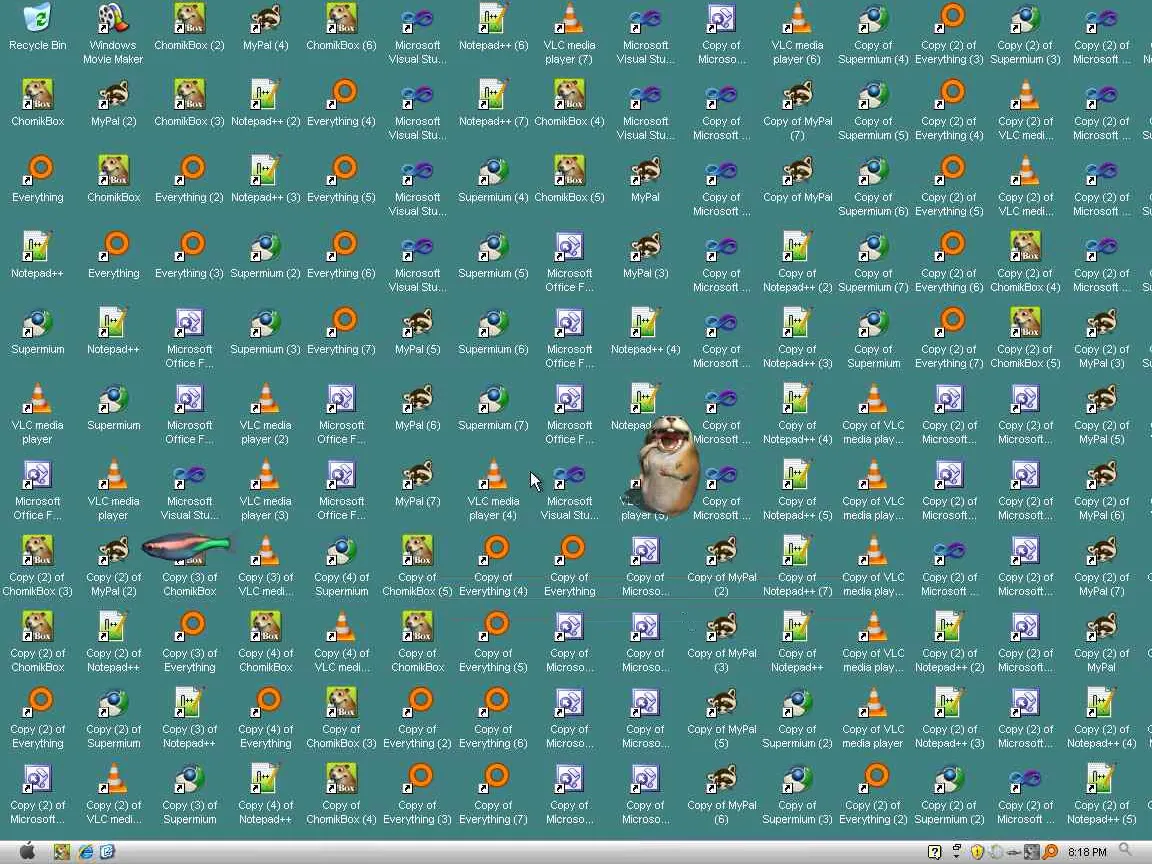Screen dimensions: 1152x864
Task: Select the MyPal (2) shortcut
Action: point(113,104)
